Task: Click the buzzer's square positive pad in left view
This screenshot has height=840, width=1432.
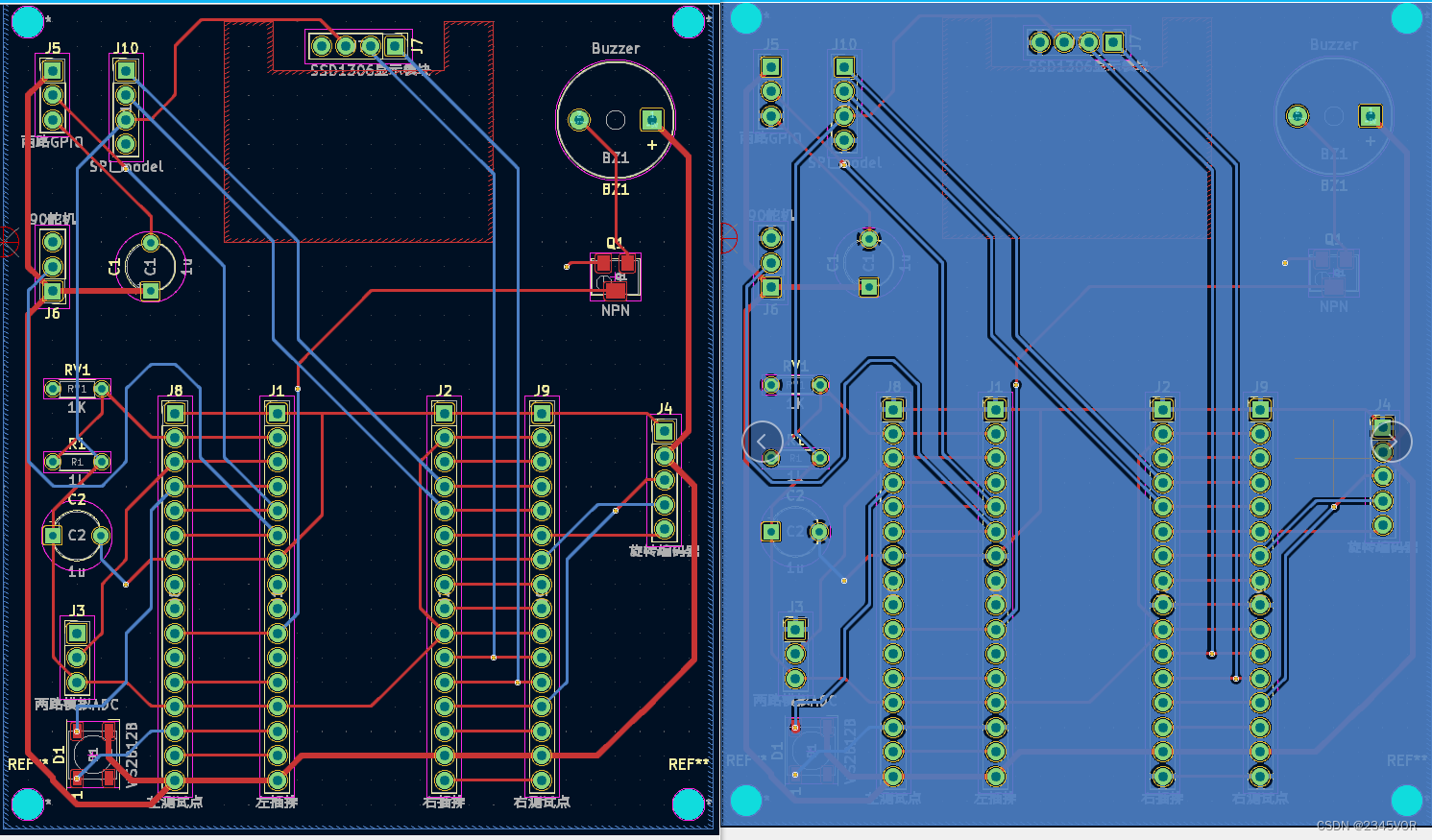Action: point(652,119)
